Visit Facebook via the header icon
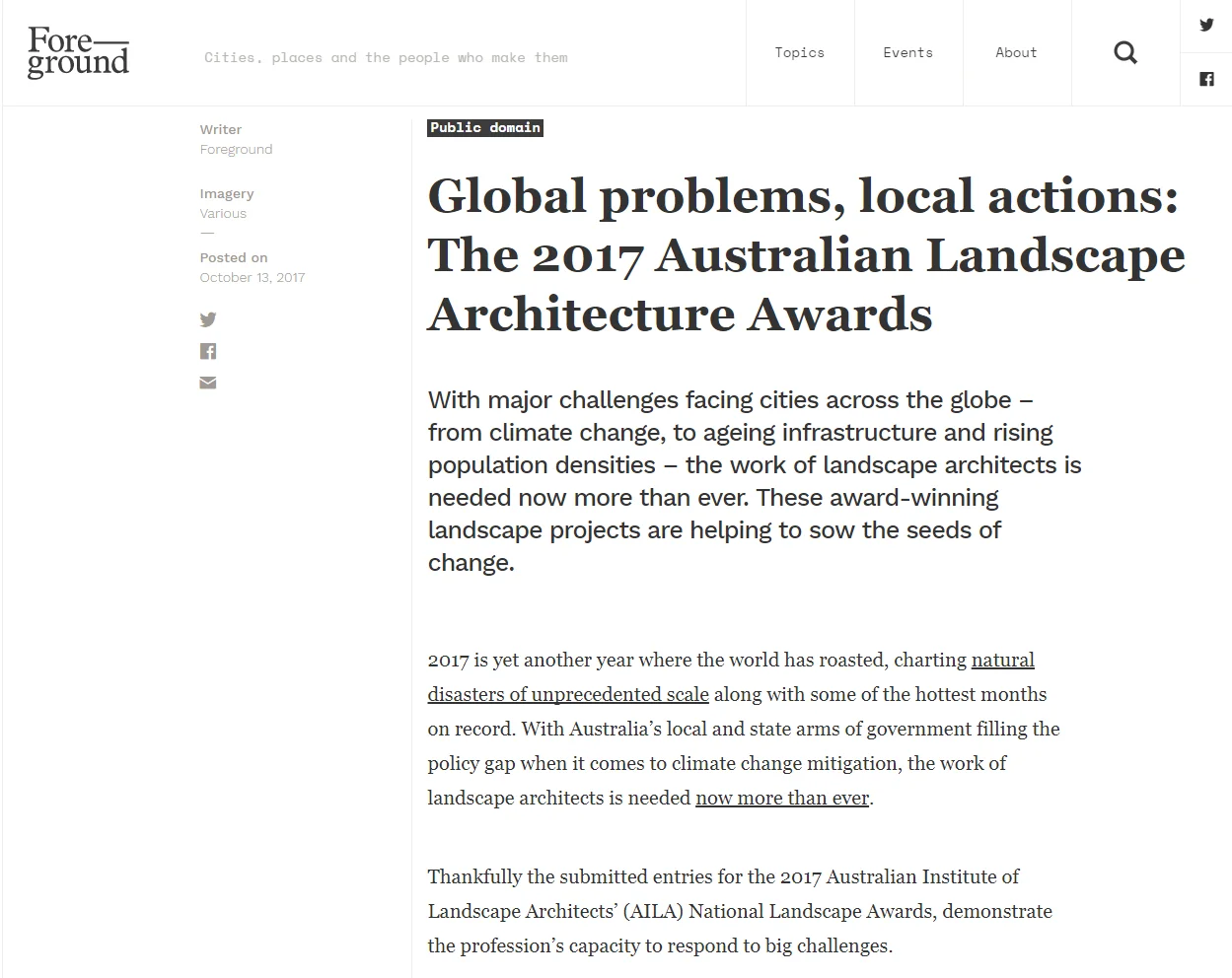Viewport: 1232px width, 978px height. (x=1206, y=79)
